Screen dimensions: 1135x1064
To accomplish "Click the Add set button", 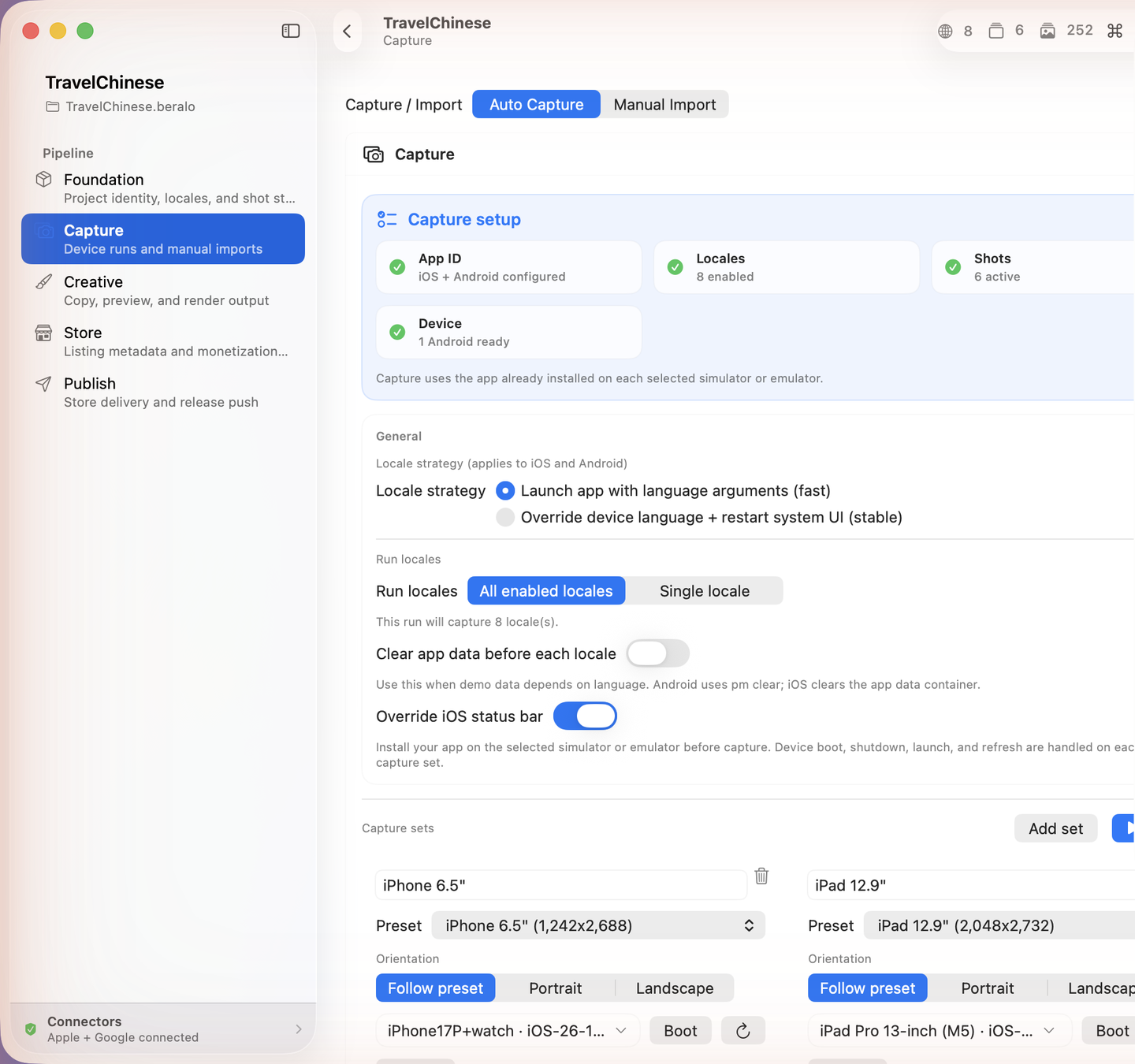I will [1055, 828].
